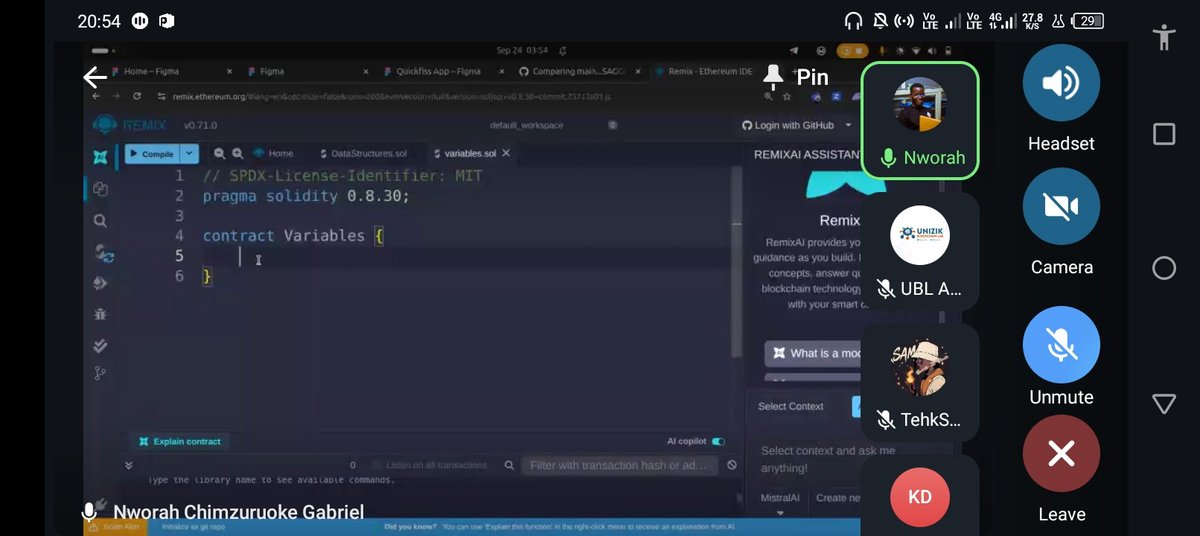The width and height of the screenshot is (1200, 536).
Task: Unmute the microphone
Action: pos(1061,345)
